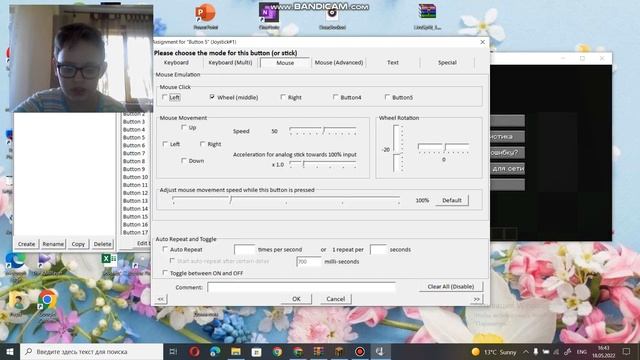Open Microsoft Store from the taskbar
This screenshot has width=640, height=360.
[256, 351]
